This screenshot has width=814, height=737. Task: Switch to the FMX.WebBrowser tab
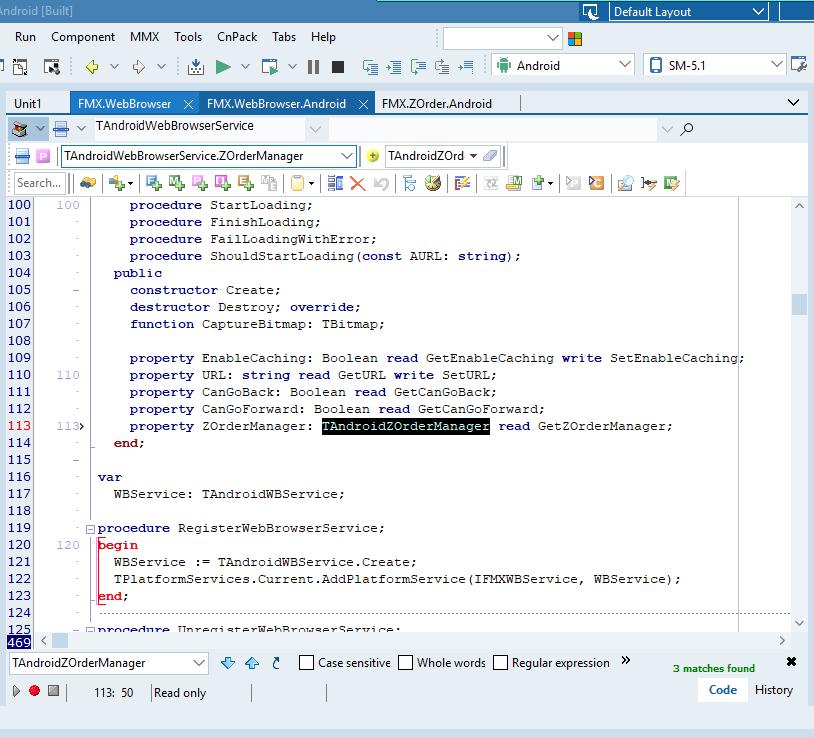click(125, 104)
